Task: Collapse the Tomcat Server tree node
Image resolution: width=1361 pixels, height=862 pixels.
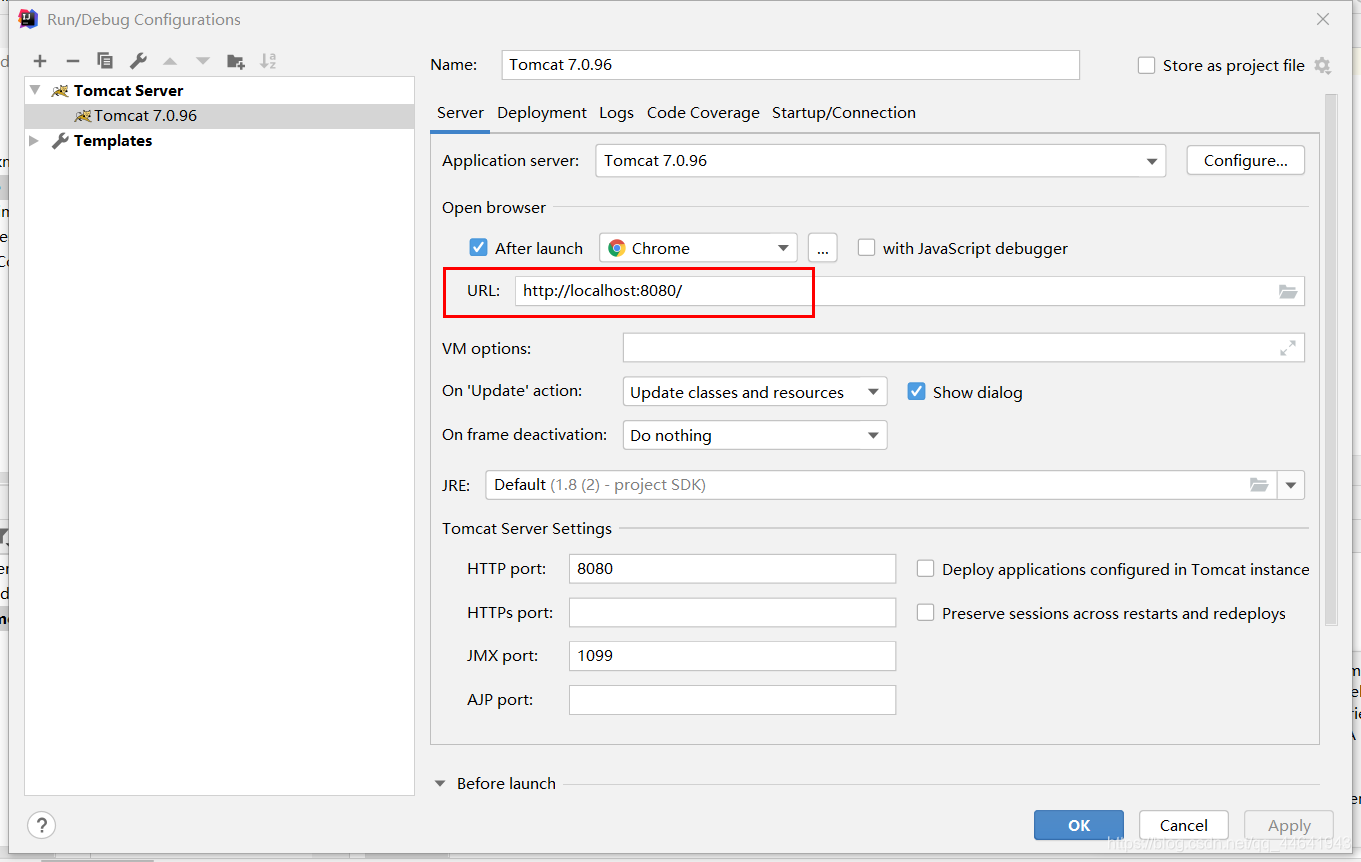Action: pos(35,90)
